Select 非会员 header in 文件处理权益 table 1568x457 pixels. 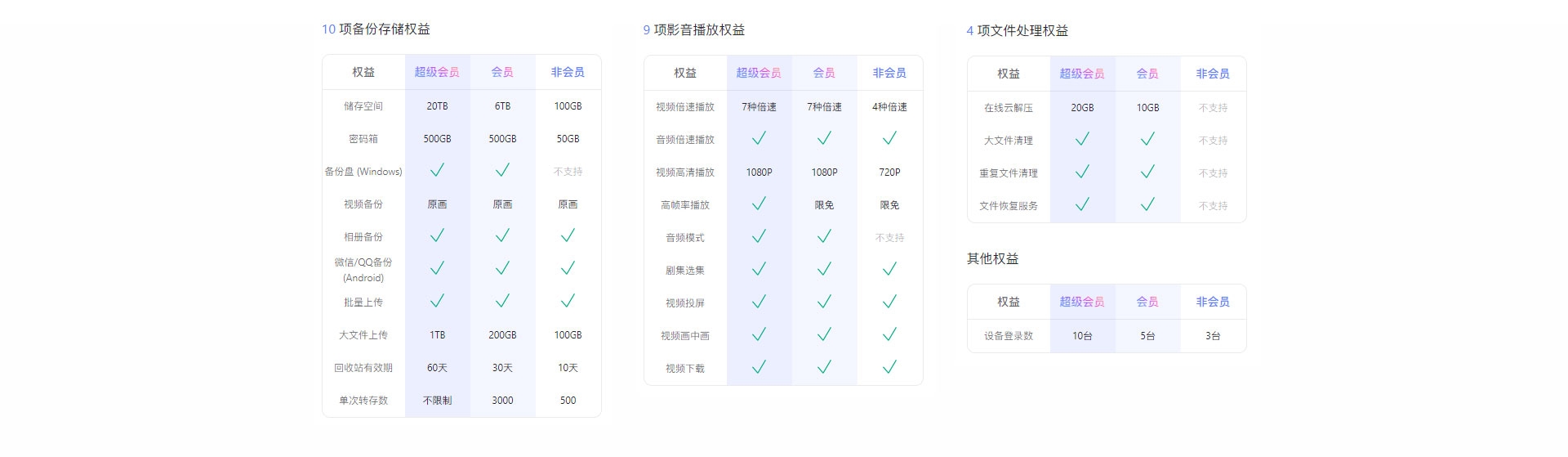click(x=1213, y=74)
